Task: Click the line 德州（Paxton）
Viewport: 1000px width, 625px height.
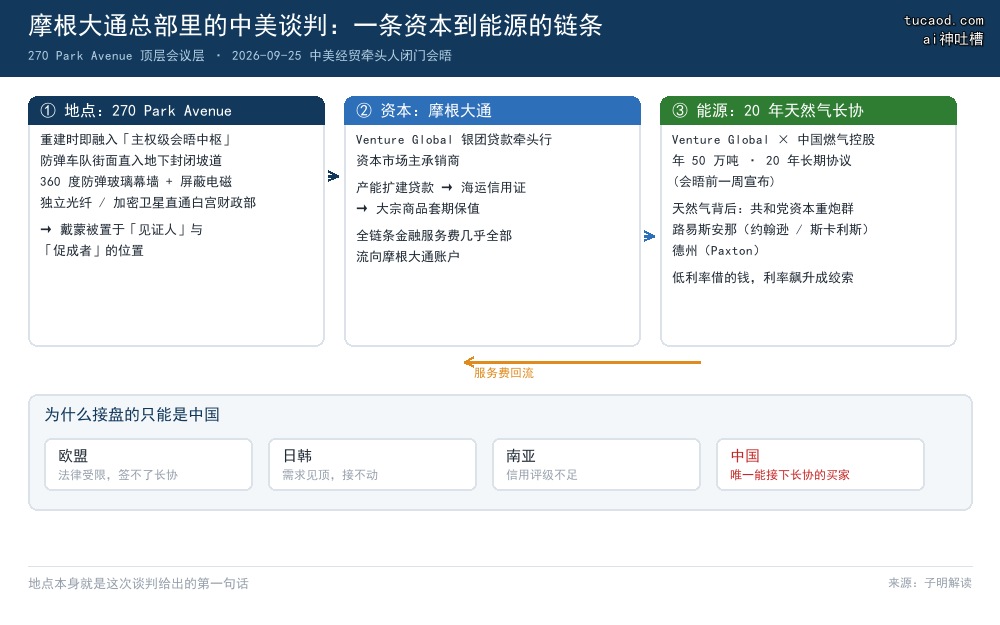Action: [716, 251]
